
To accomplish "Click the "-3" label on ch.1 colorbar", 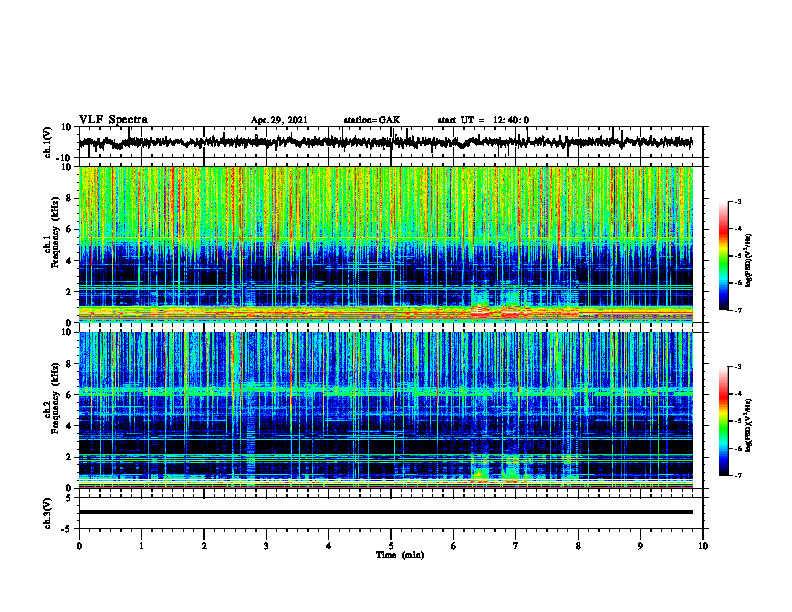I will coord(738,201).
